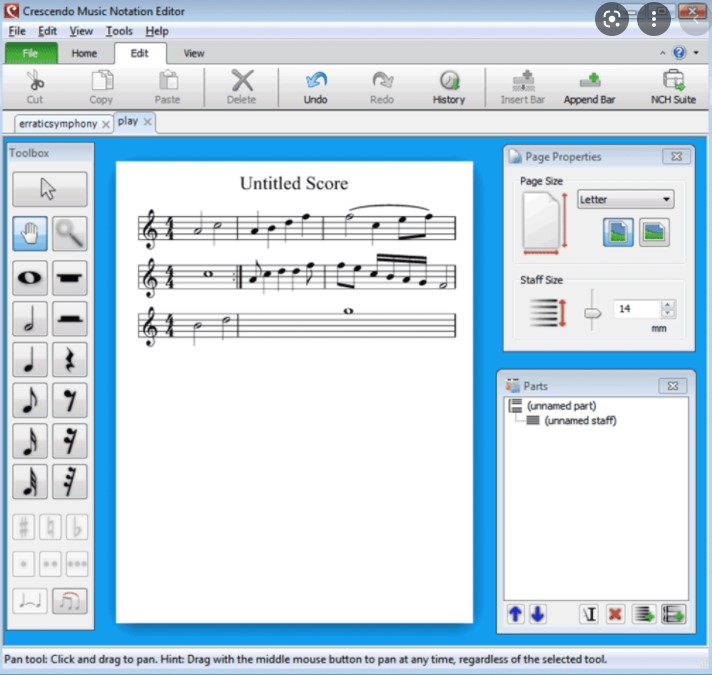
Task: Switch to the Home ribbon tab
Action: (84, 53)
